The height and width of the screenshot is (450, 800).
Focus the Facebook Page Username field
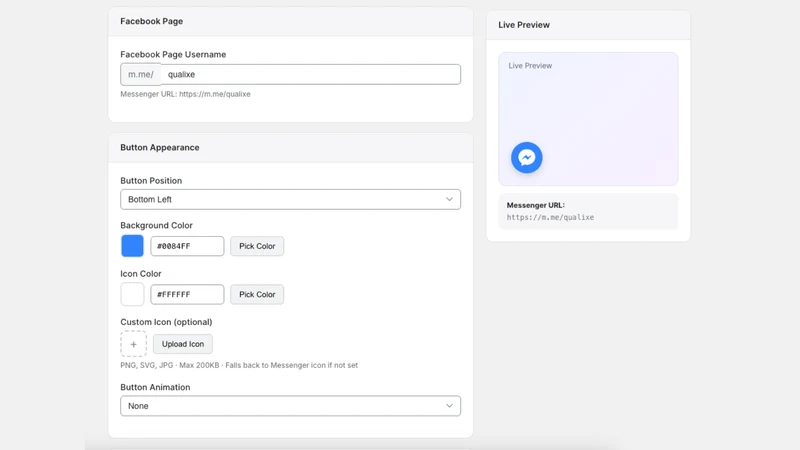tap(311, 74)
